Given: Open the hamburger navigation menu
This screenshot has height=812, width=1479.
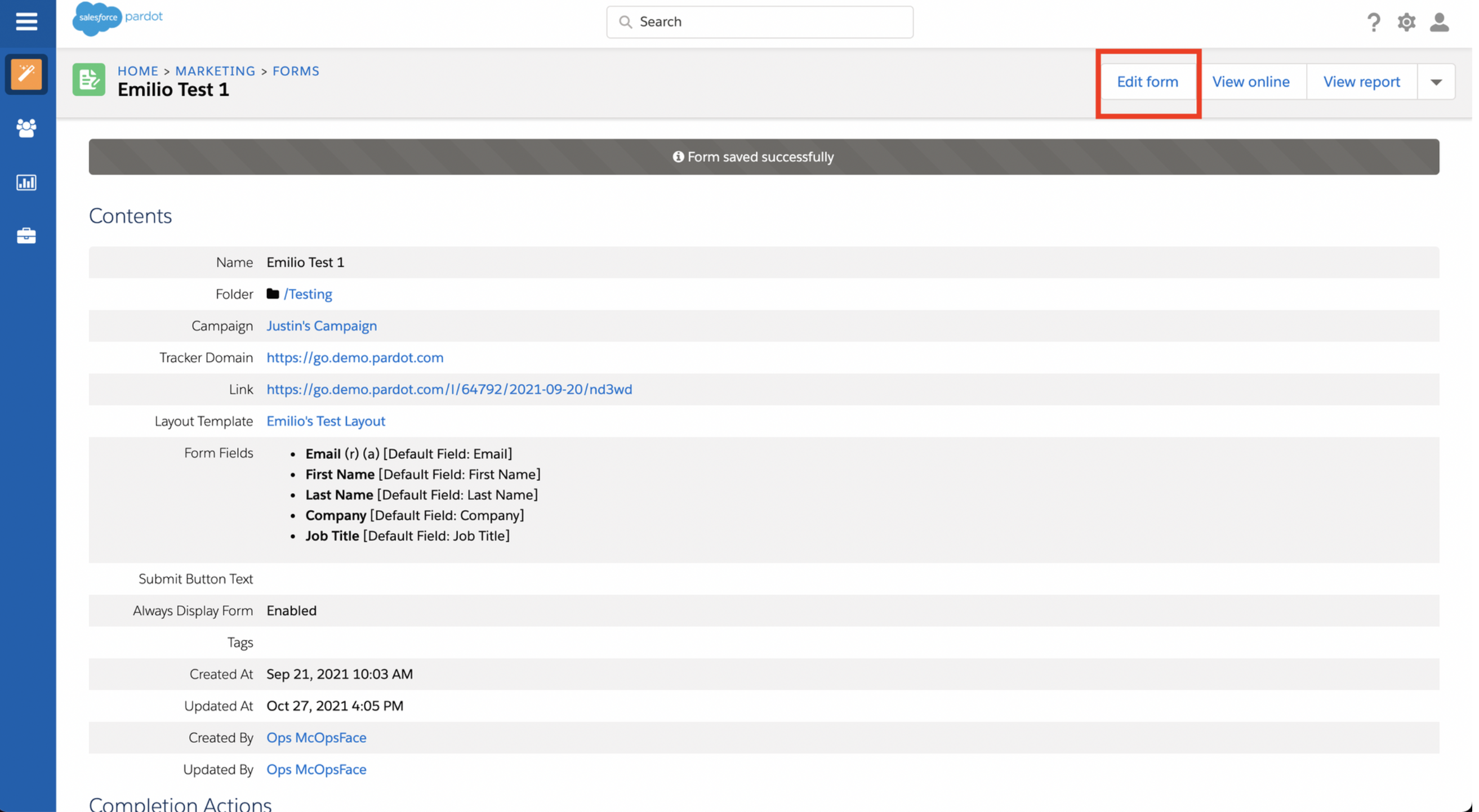Looking at the screenshot, I should coord(26,22).
